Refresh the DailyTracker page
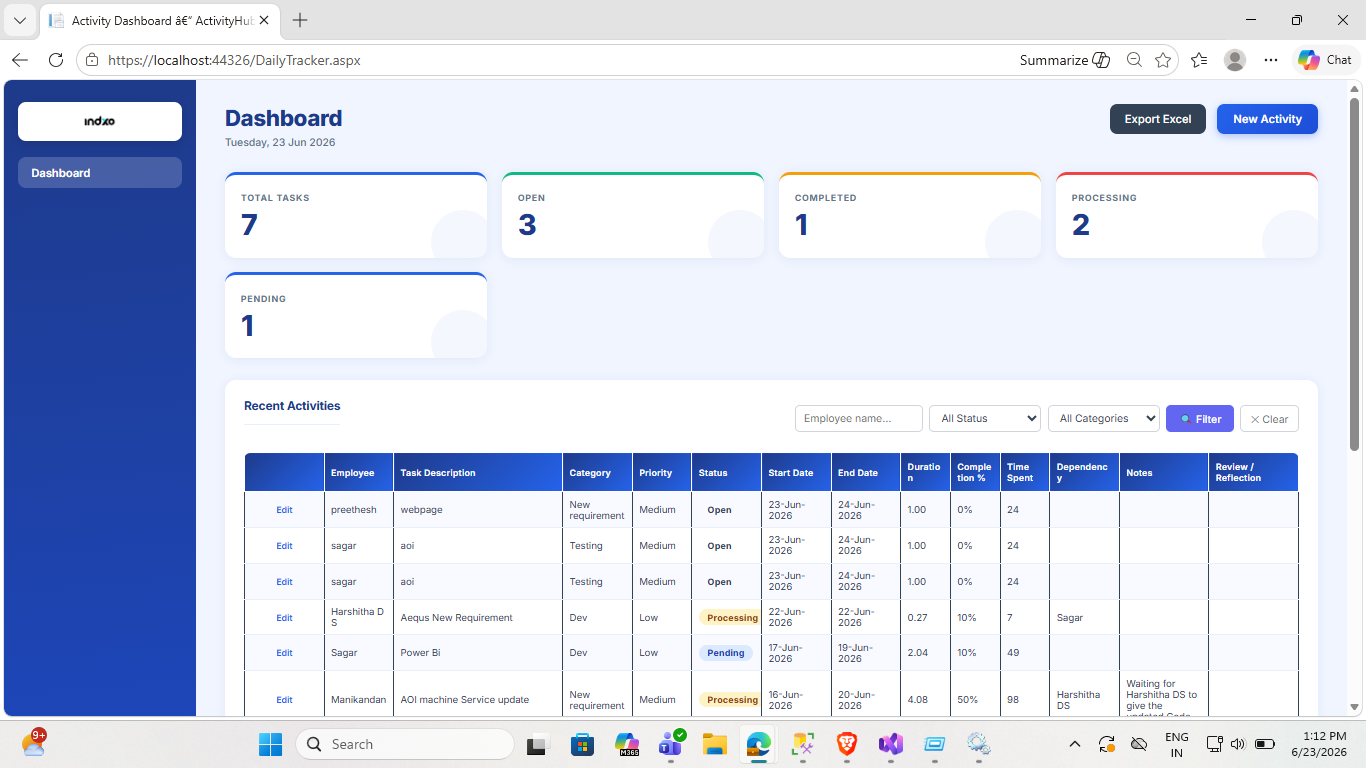The height and width of the screenshot is (768, 1366). (x=56, y=60)
